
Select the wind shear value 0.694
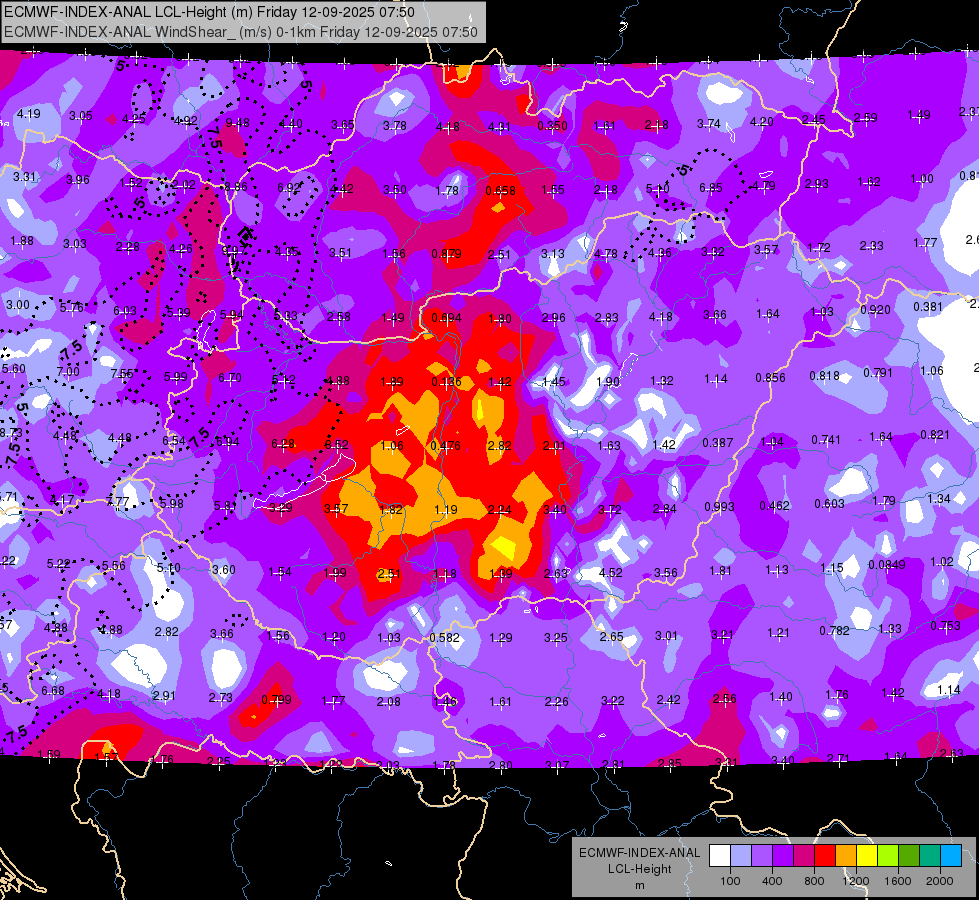[x=446, y=317]
